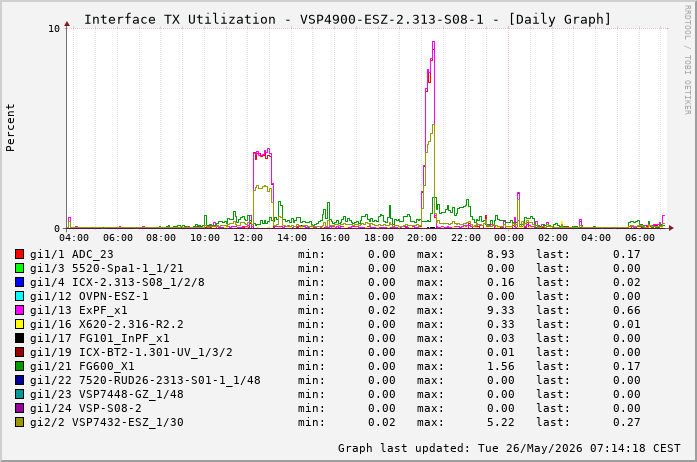The height and width of the screenshot is (462, 697).
Task: Click the 'Graph last updated' timestamp text
Action: point(509,448)
